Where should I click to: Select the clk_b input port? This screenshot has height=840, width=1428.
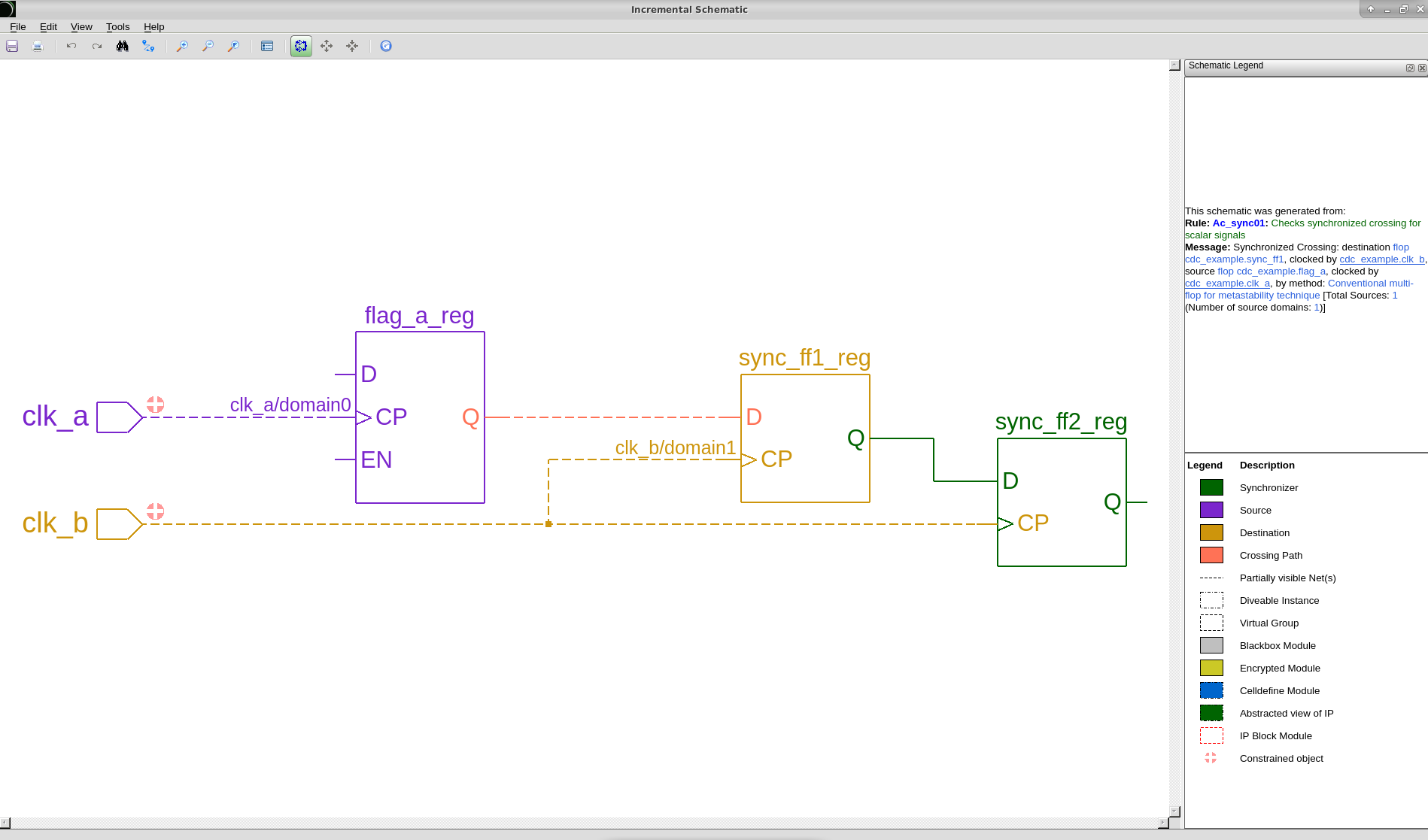tap(120, 524)
